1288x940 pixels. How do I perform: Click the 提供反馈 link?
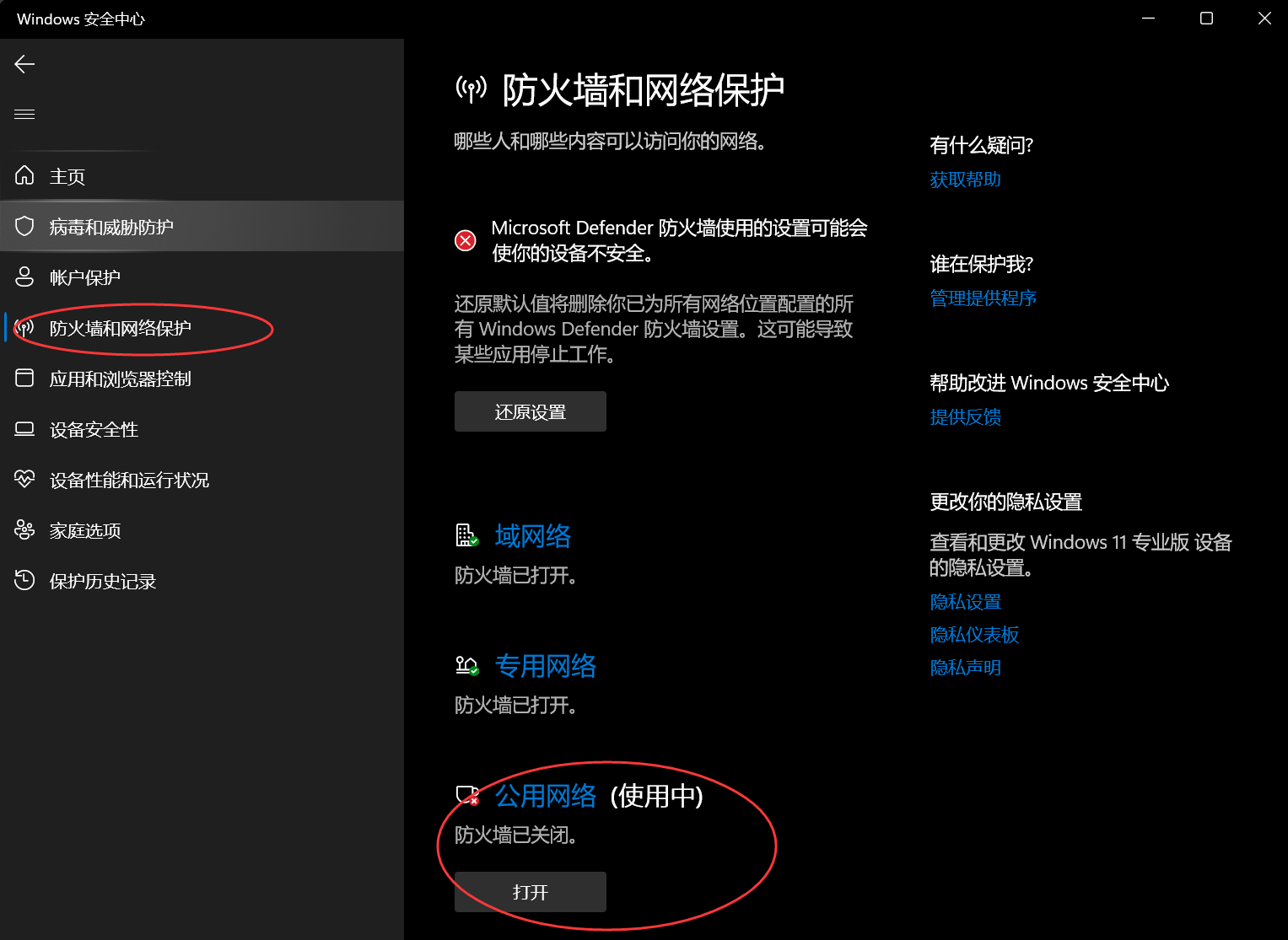(965, 417)
